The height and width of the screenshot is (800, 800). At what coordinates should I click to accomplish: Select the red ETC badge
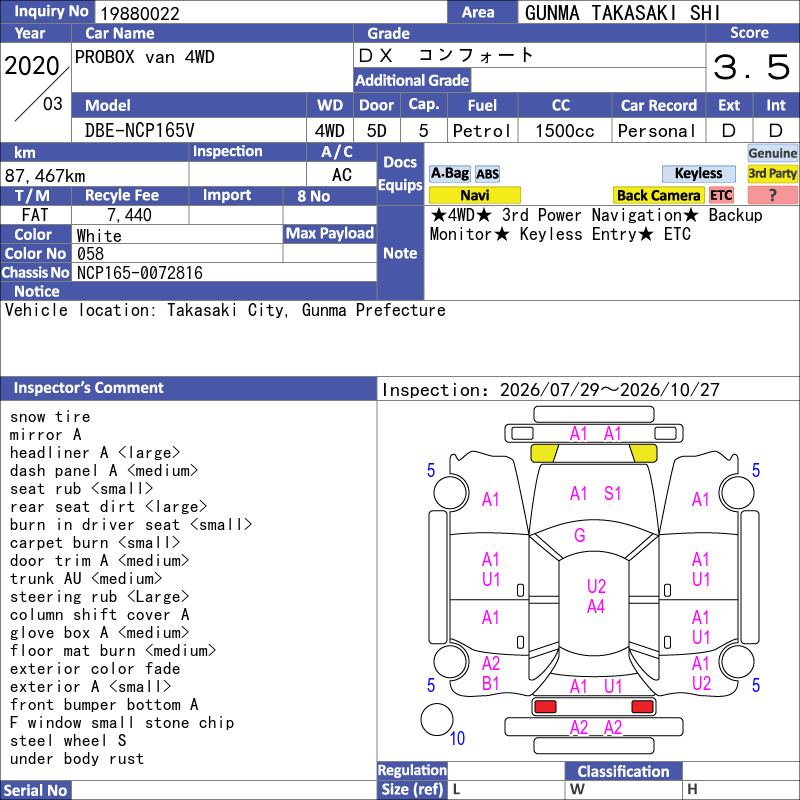coord(721,195)
